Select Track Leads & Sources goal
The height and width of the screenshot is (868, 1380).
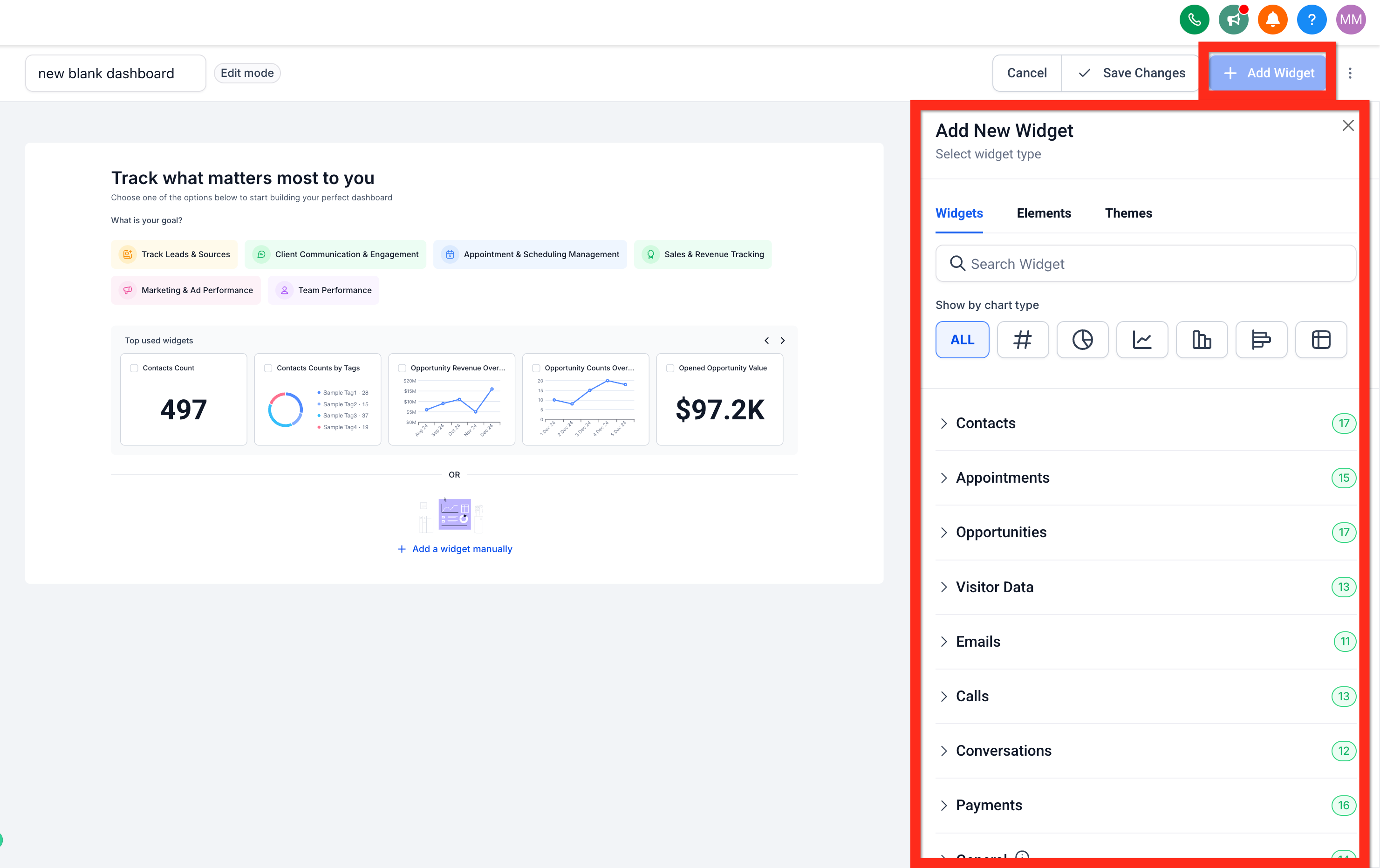click(x=175, y=254)
